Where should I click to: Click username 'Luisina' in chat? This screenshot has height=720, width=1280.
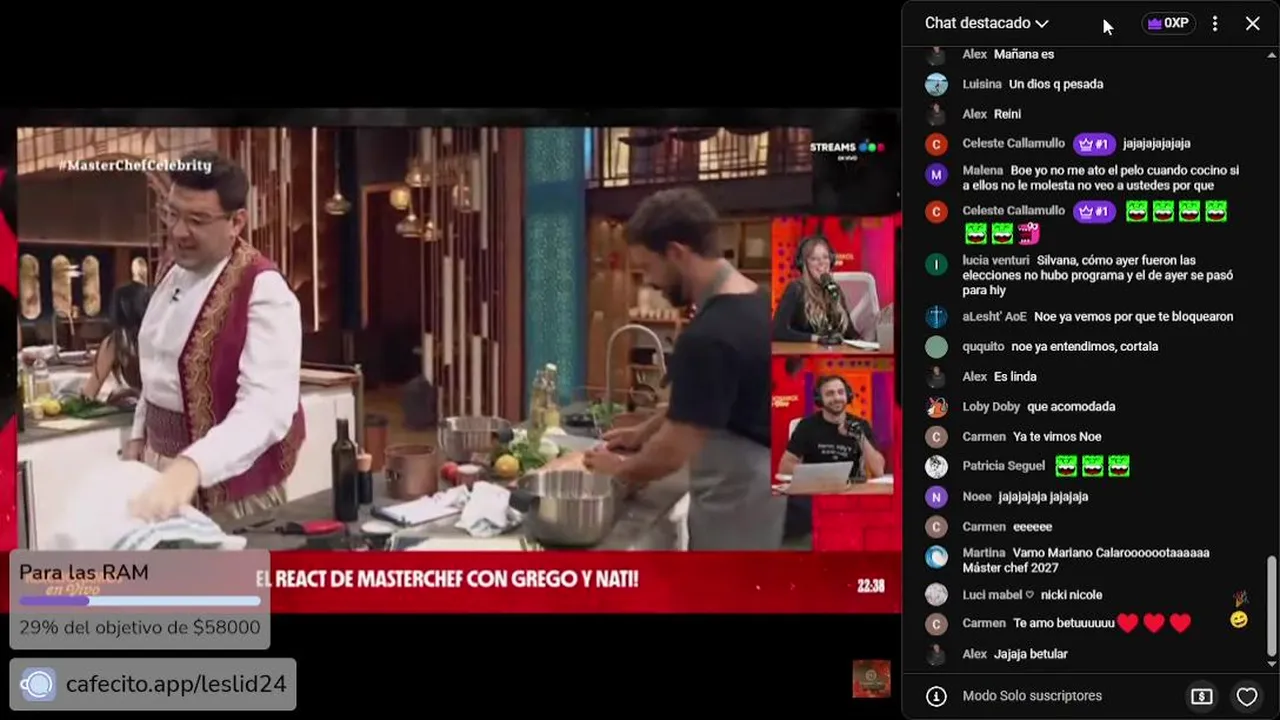click(982, 84)
